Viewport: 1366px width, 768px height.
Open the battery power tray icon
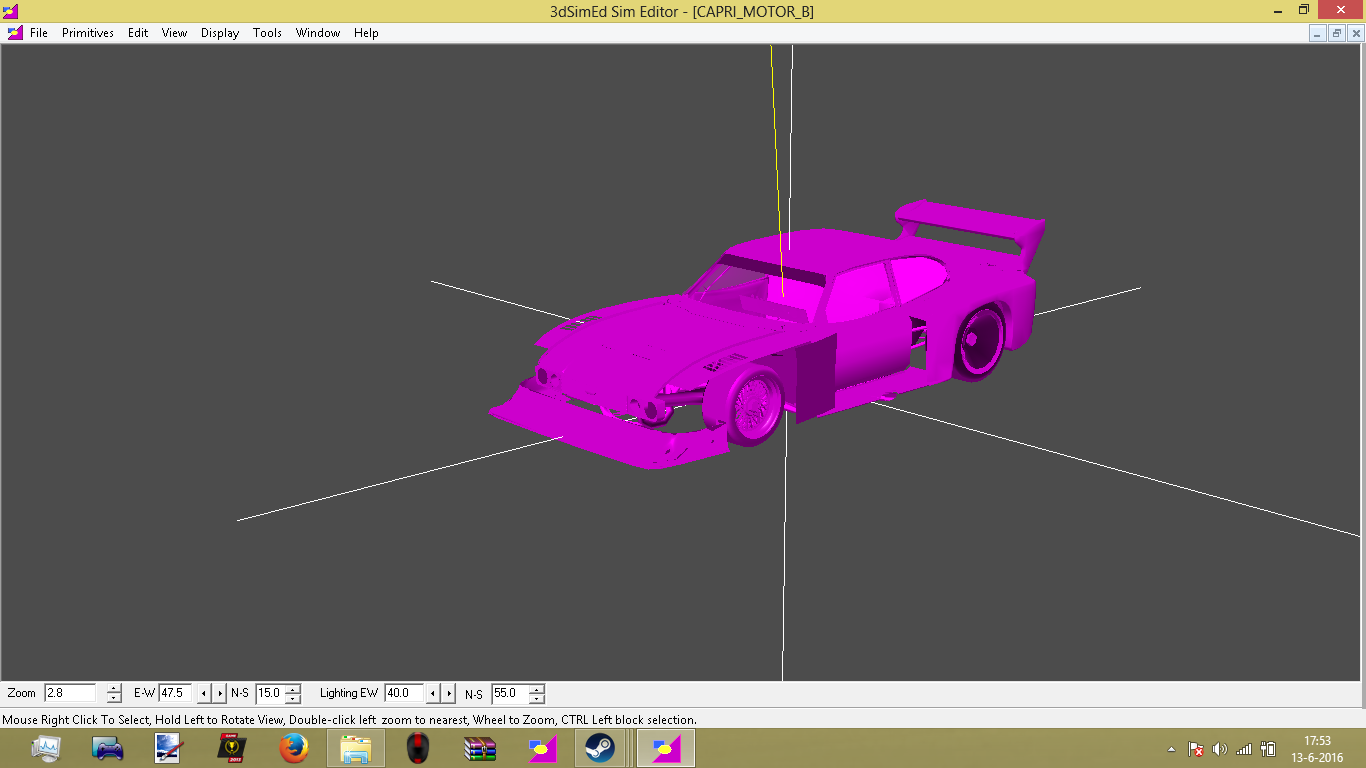click(1268, 749)
